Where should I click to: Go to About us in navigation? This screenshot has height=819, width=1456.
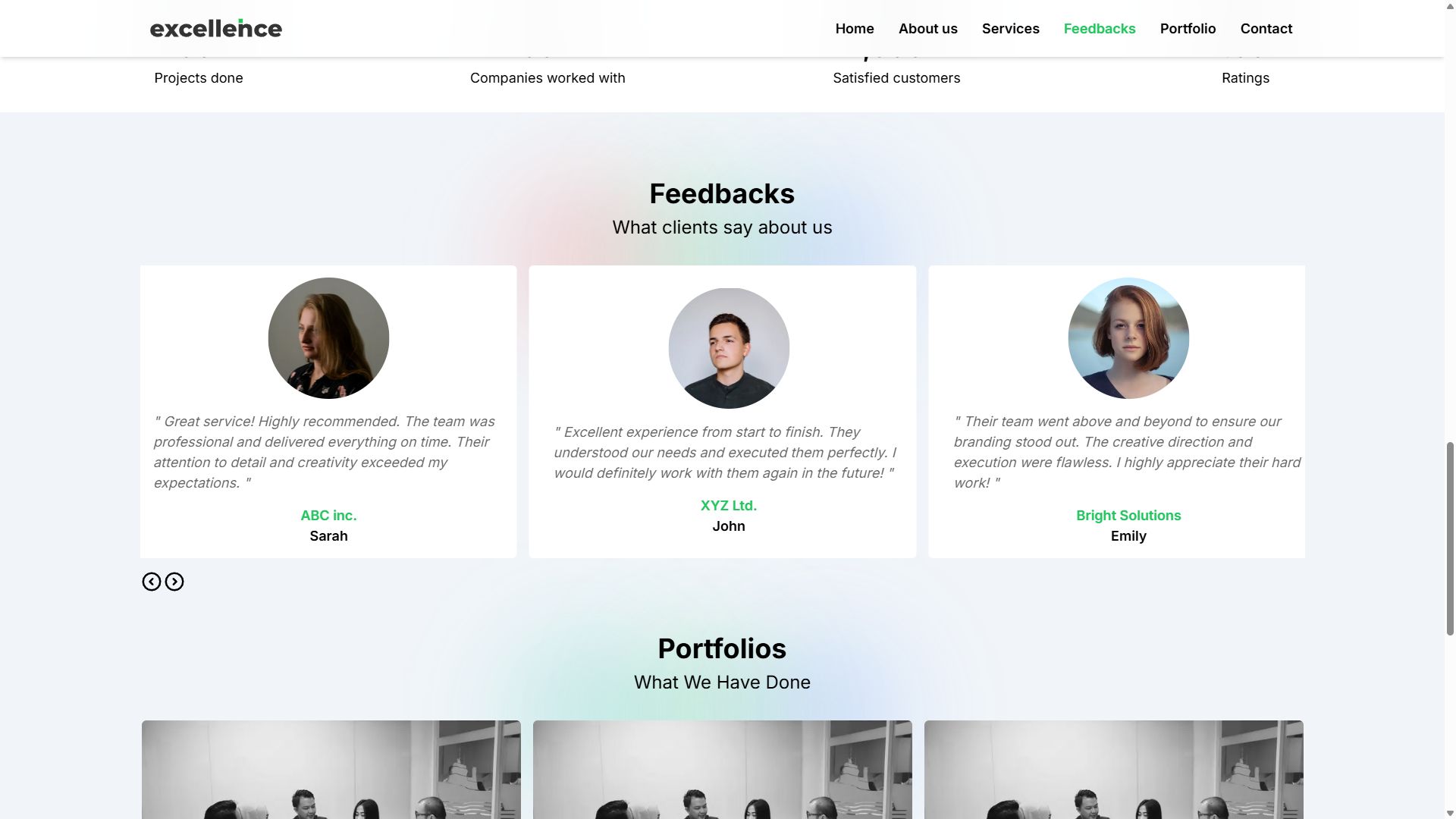coord(928,29)
